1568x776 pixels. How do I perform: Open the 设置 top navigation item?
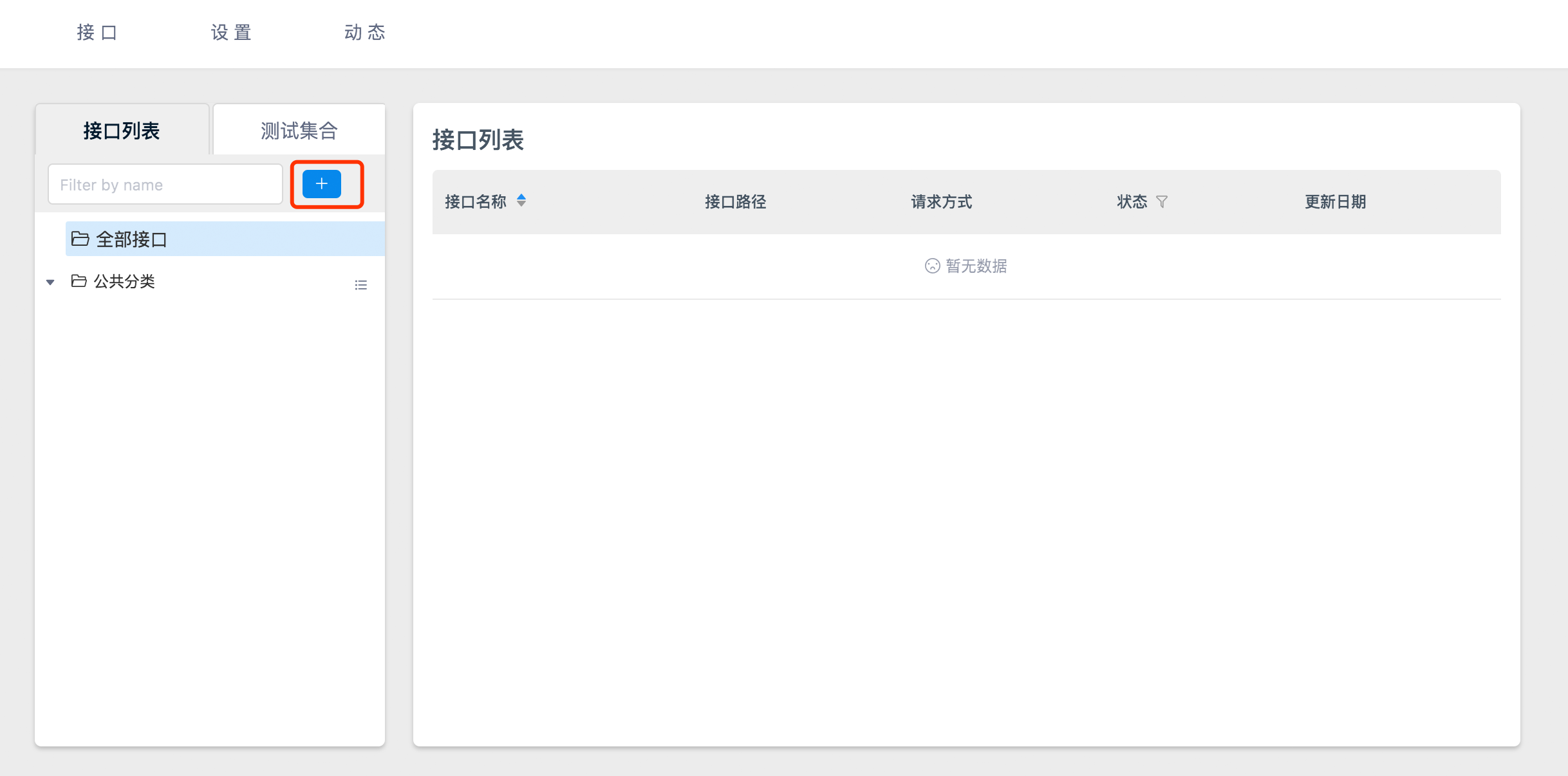pos(231,32)
